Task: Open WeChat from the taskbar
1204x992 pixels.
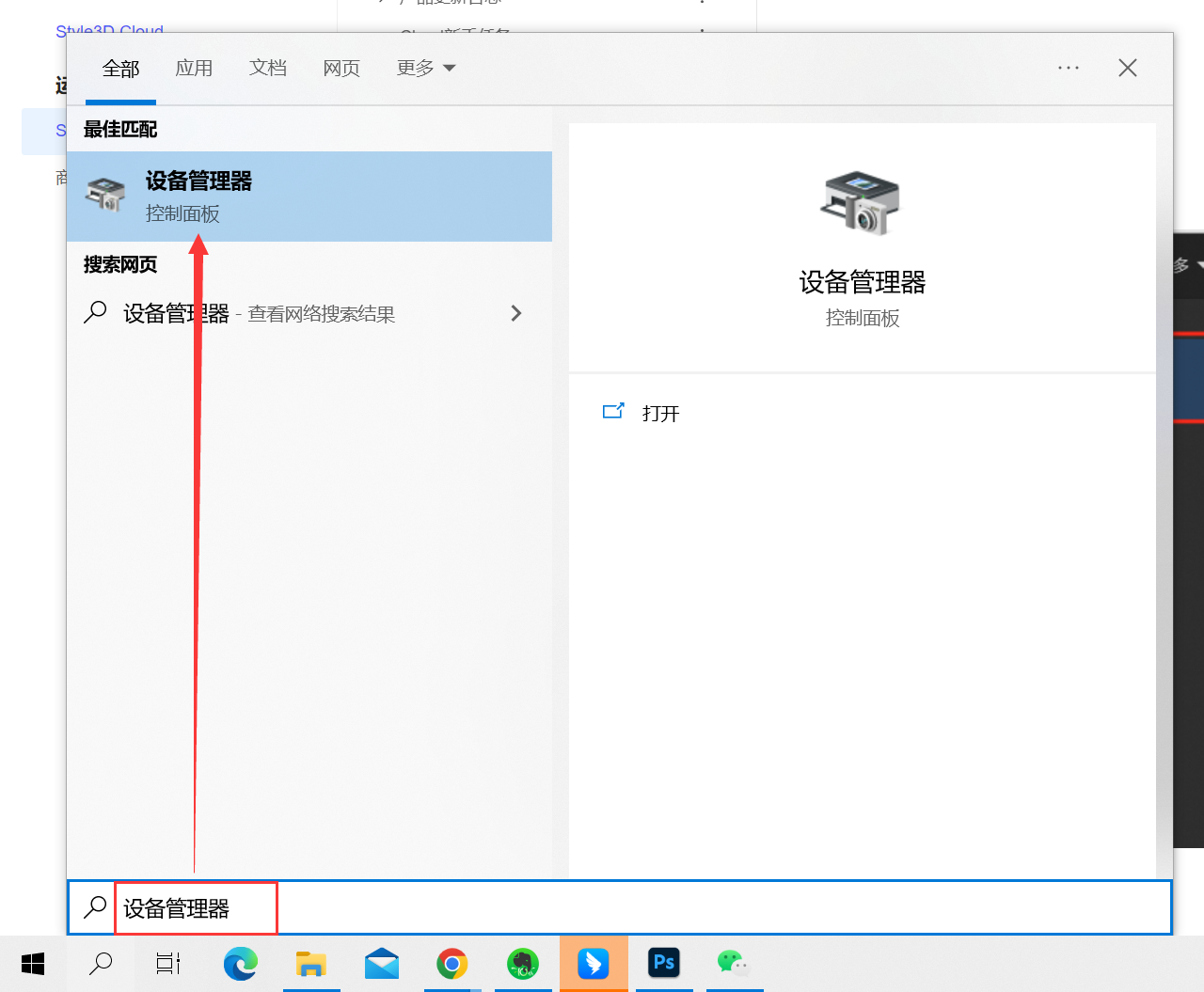Action: [x=734, y=964]
